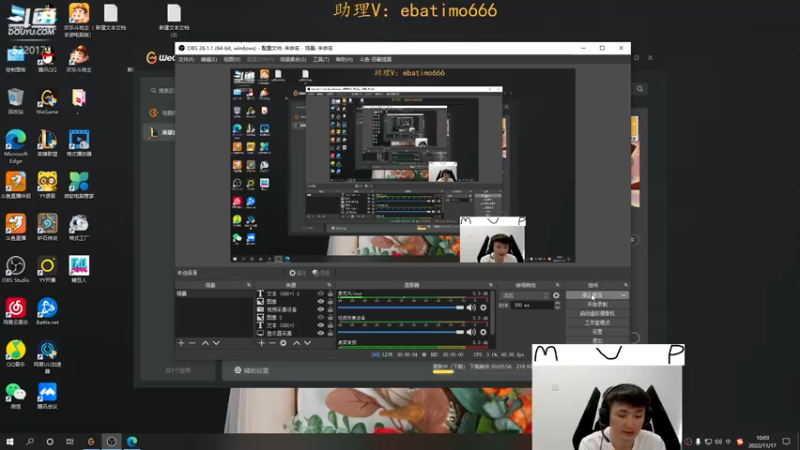Open the Recycle Bin desktop icon

click(16, 101)
